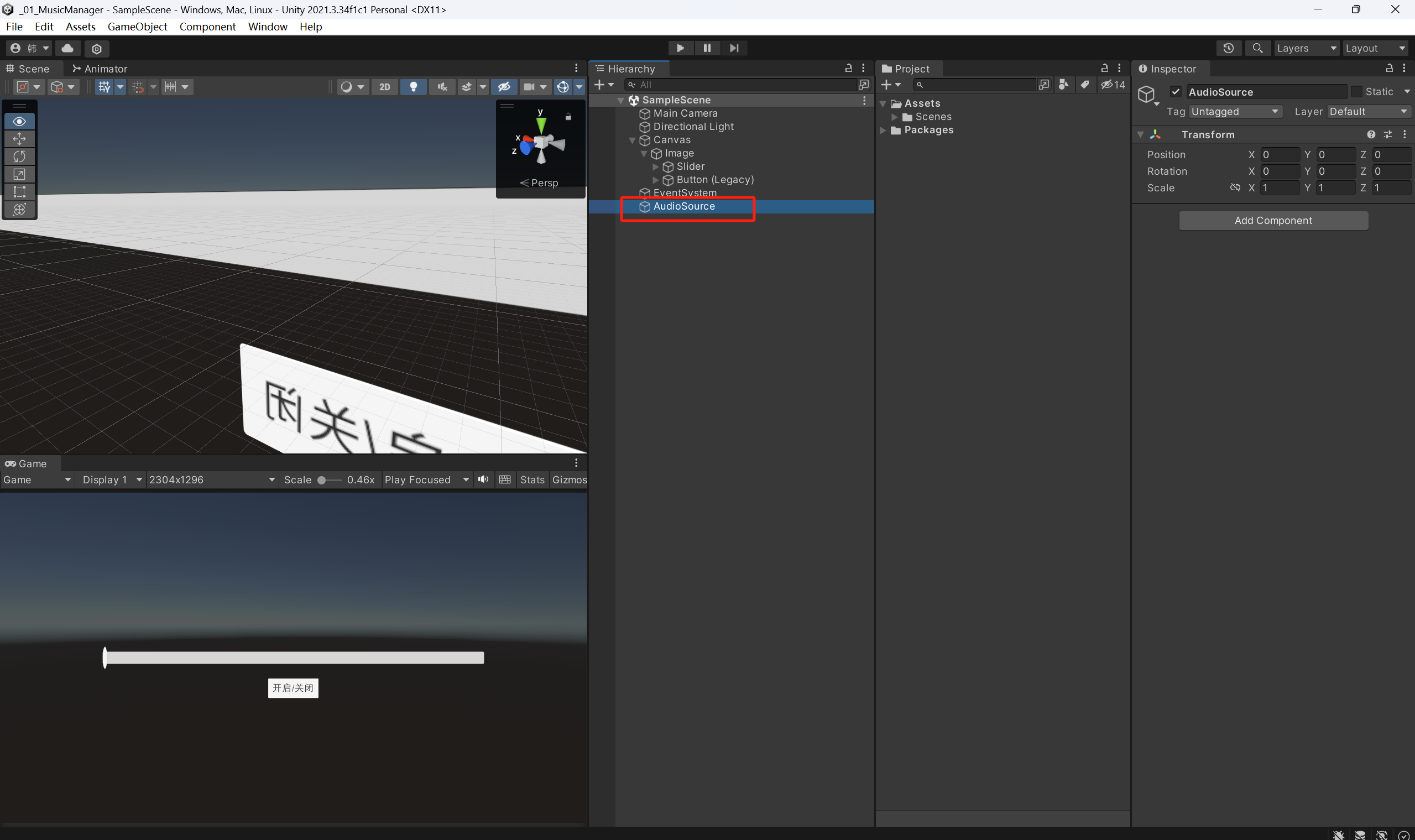Screen dimensions: 1415x840
Task: Select the Rotate tool in Scene toolbar
Action: pos(19,156)
